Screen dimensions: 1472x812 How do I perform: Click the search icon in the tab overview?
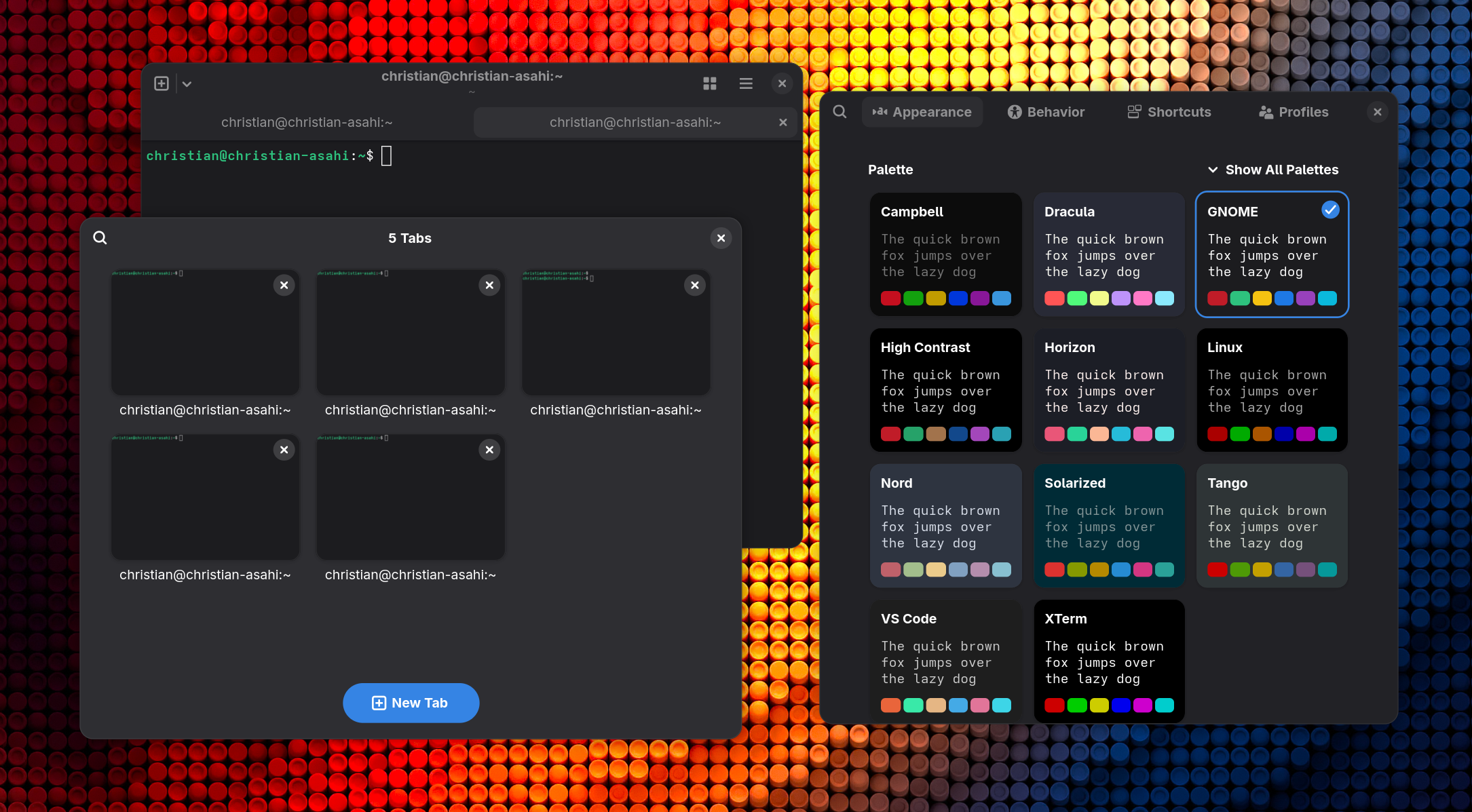100,237
